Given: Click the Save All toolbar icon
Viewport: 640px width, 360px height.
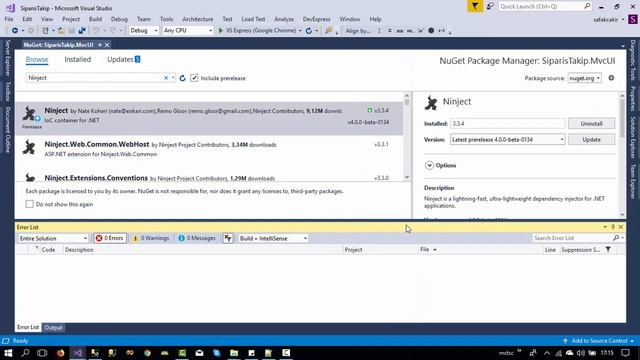Looking at the screenshot, I should [82, 31].
